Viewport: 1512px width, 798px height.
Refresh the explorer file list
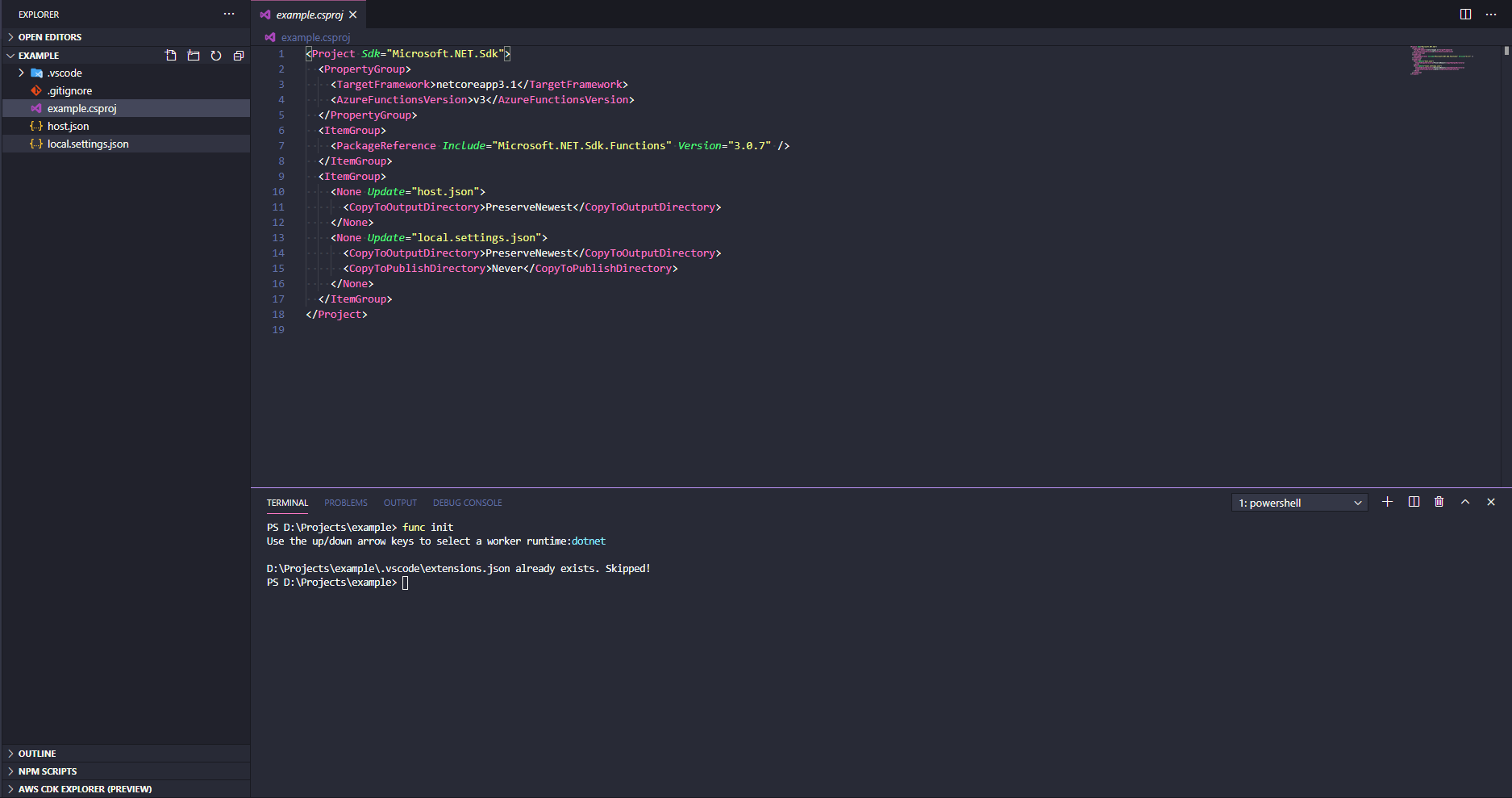216,56
